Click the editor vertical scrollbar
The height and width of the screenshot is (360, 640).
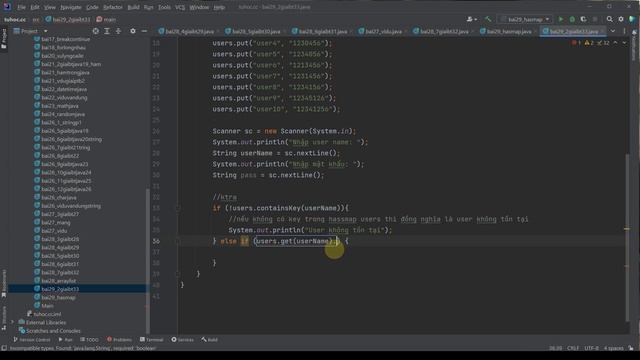tap(627, 238)
